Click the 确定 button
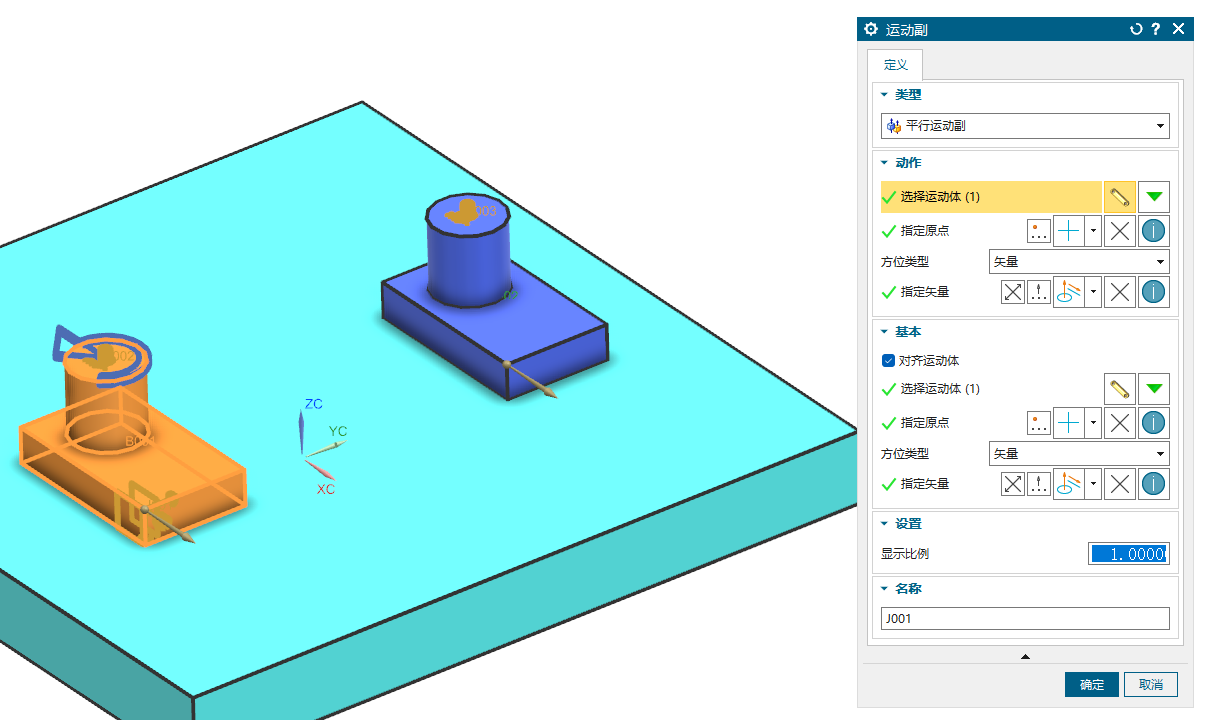The width and height of the screenshot is (1213, 720). pos(1091,685)
